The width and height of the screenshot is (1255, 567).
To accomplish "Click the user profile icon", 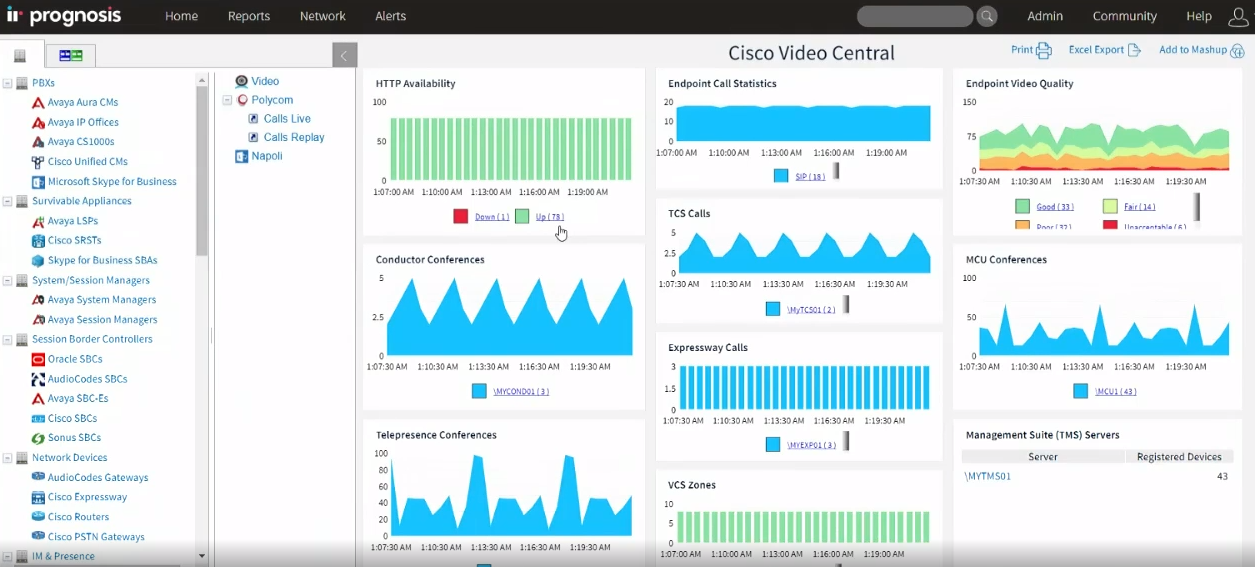I will click(1238, 16).
